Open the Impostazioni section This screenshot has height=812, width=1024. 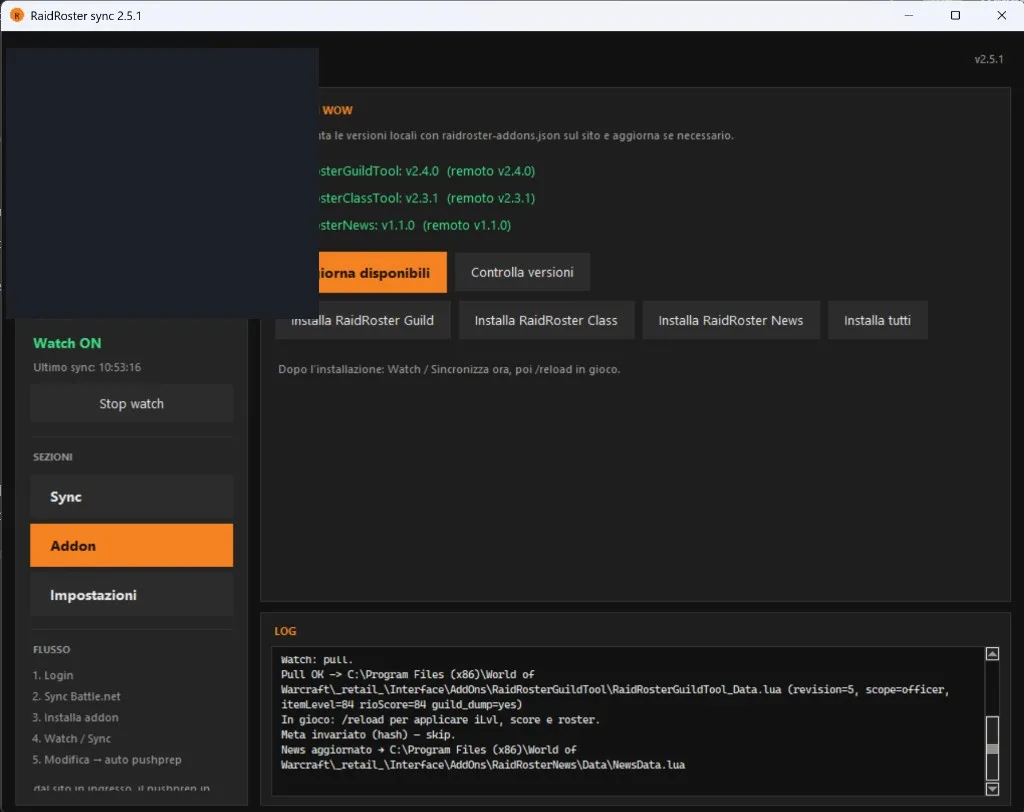[x=131, y=595]
